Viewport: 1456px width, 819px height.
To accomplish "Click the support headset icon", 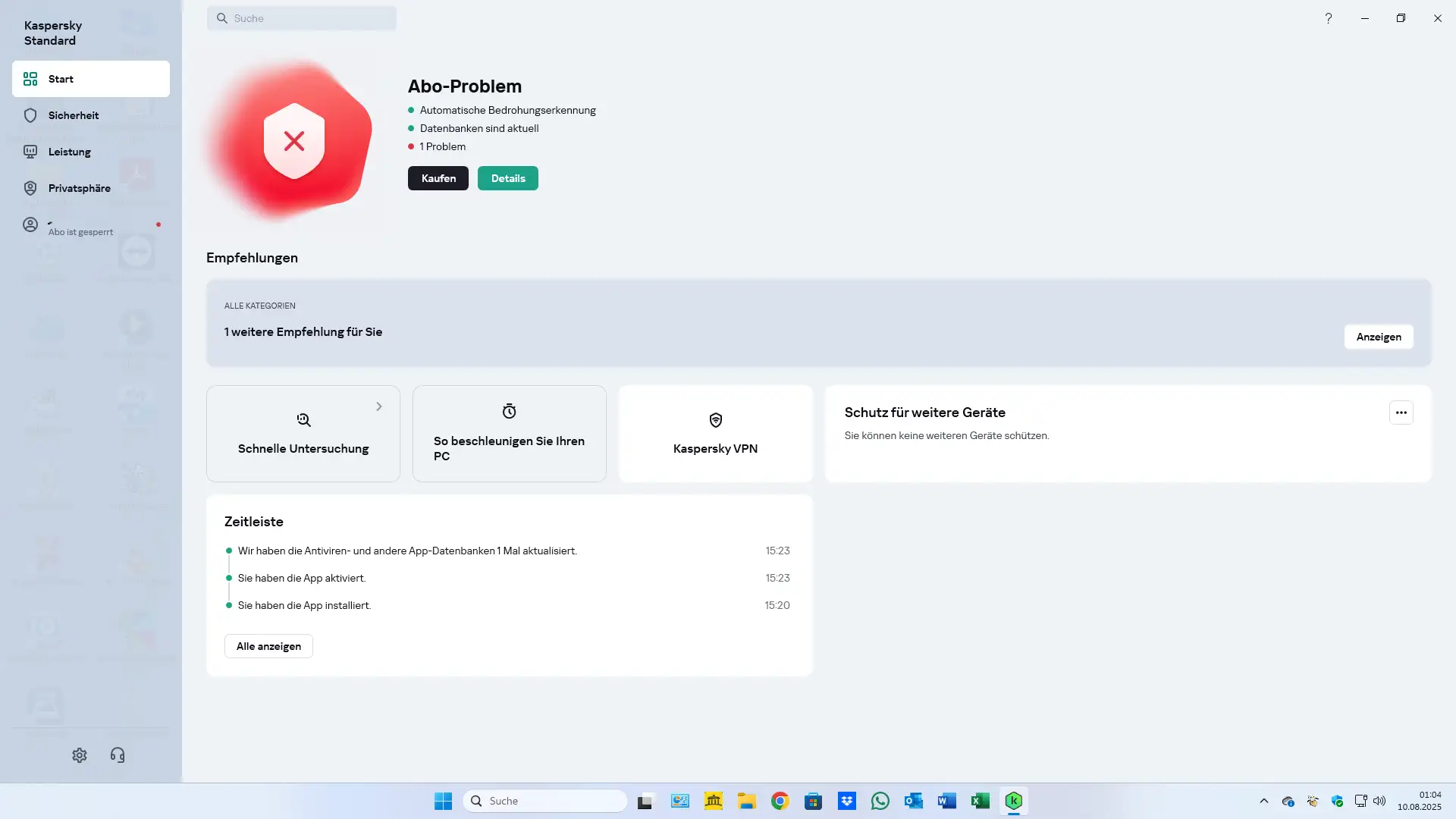I will tap(118, 755).
